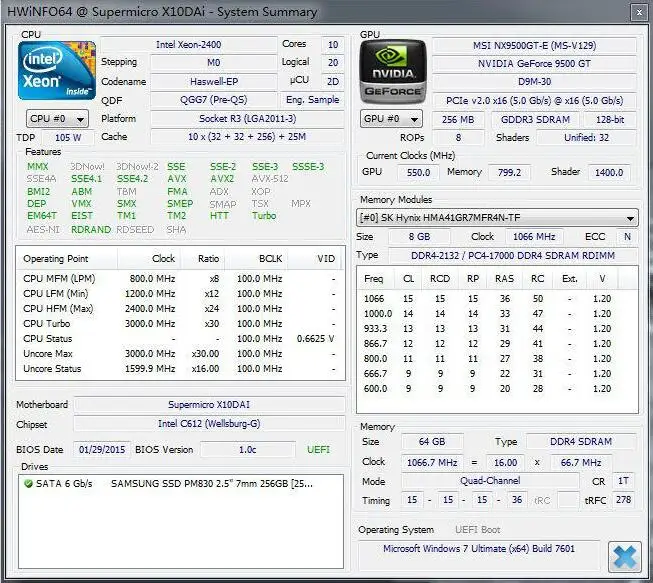Screen dimensions: 653x583
Task: Click the Supermicro X10DAI motherboard field
Action: [209, 405]
